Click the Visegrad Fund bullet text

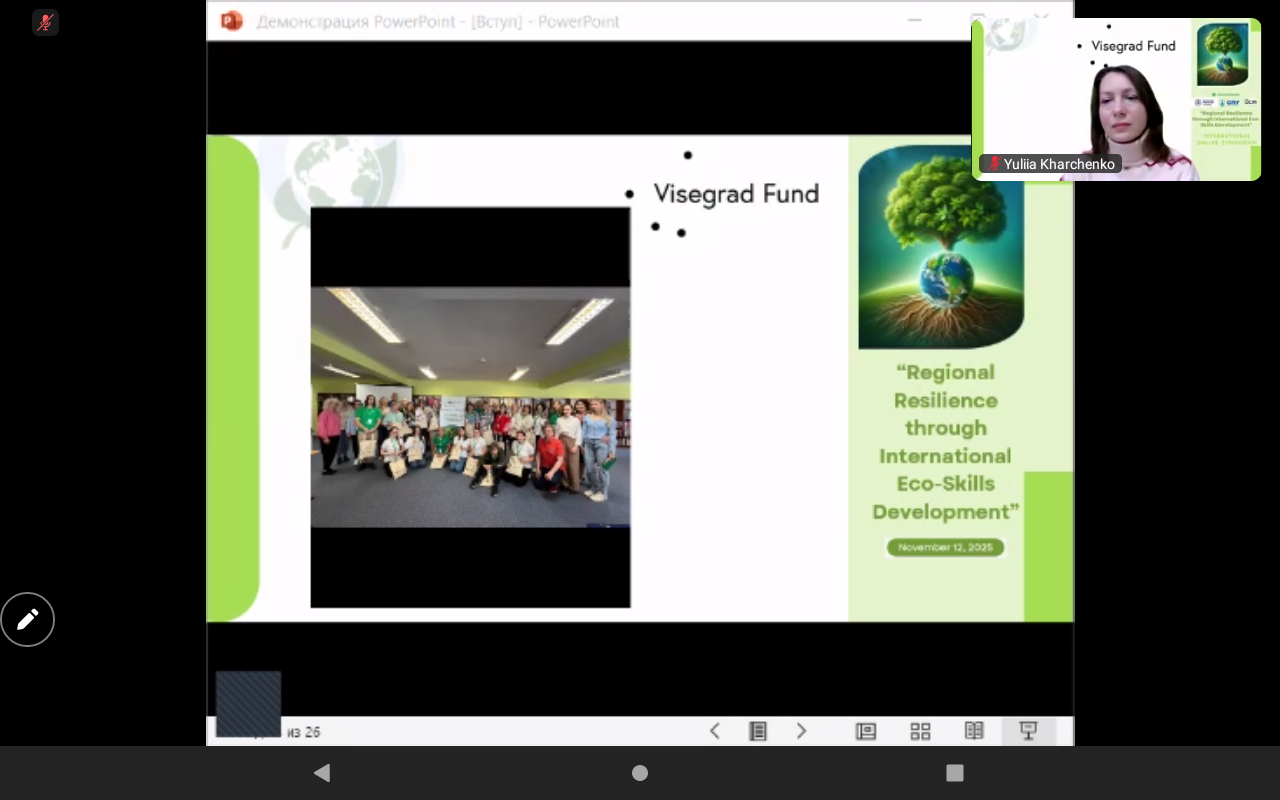736,194
